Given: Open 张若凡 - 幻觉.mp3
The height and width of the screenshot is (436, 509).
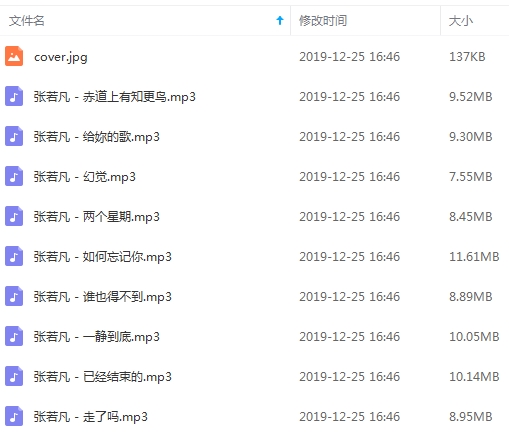Looking at the screenshot, I should (x=85, y=177).
